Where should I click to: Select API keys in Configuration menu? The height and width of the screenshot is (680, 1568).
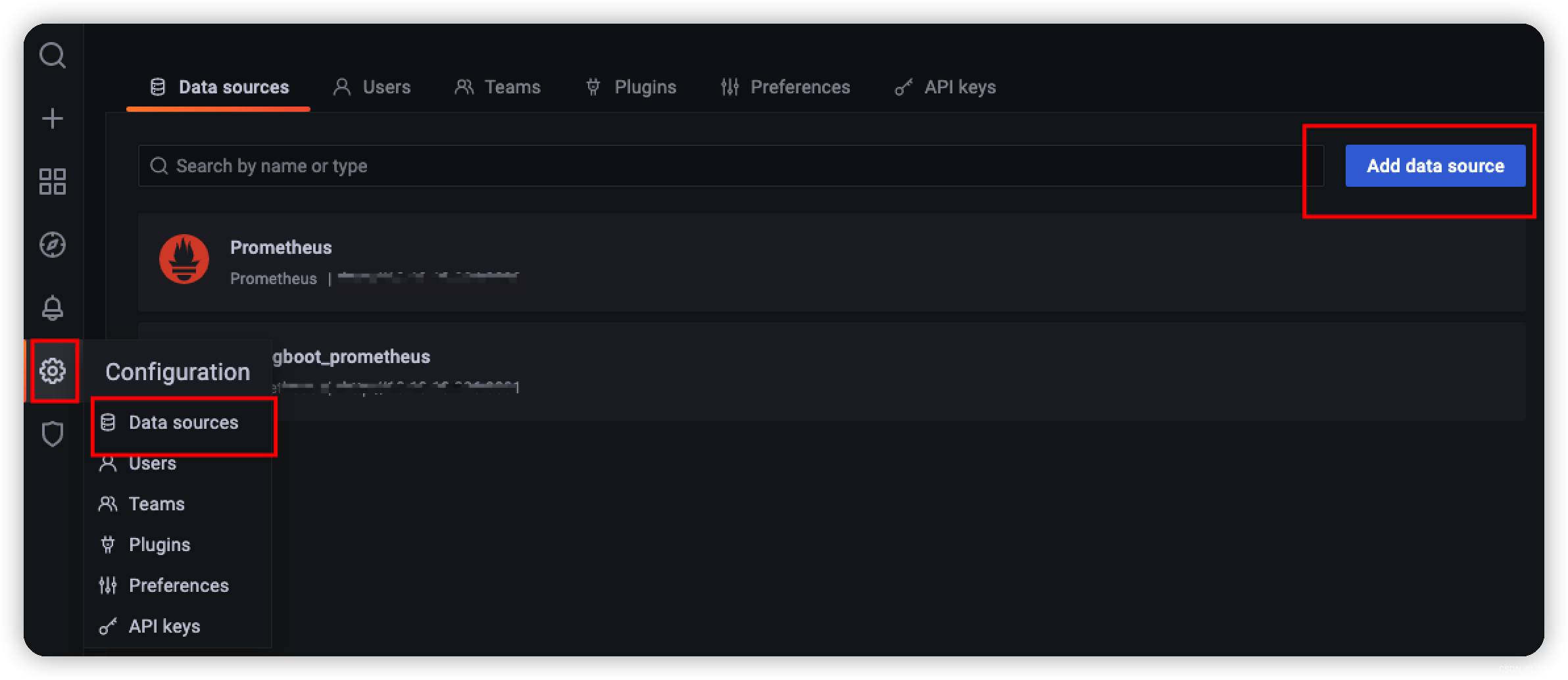178,626
